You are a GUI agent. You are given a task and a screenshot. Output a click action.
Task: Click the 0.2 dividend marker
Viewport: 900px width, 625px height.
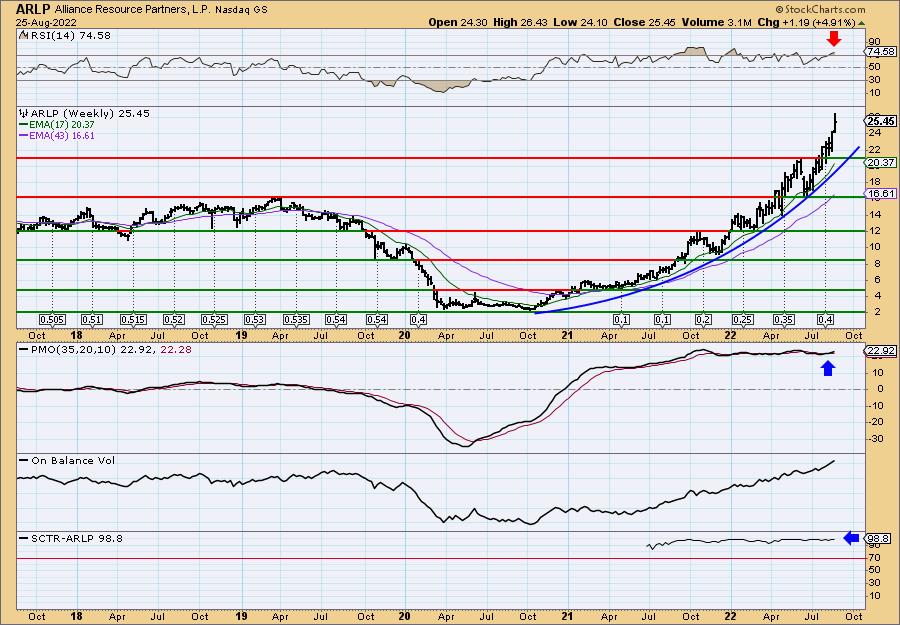(703, 320)
